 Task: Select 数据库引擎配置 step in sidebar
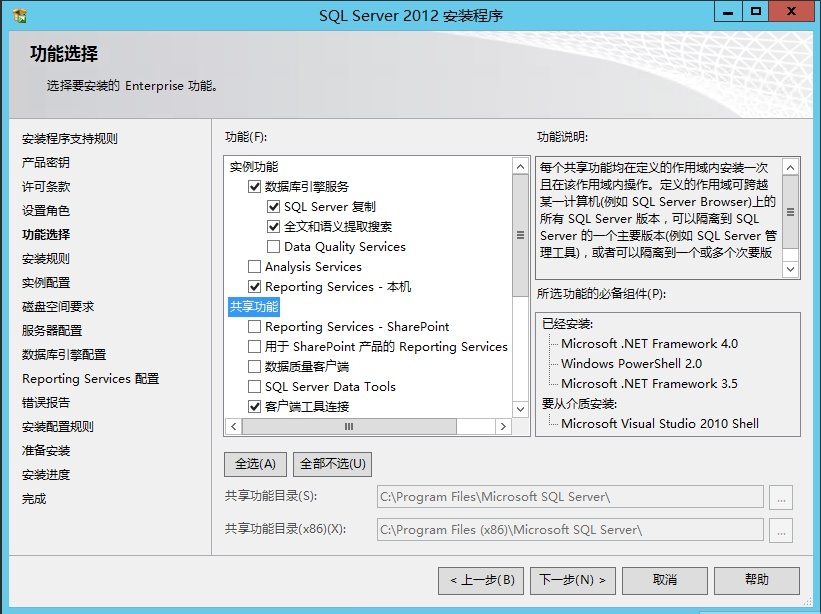[x=64, y=355]
